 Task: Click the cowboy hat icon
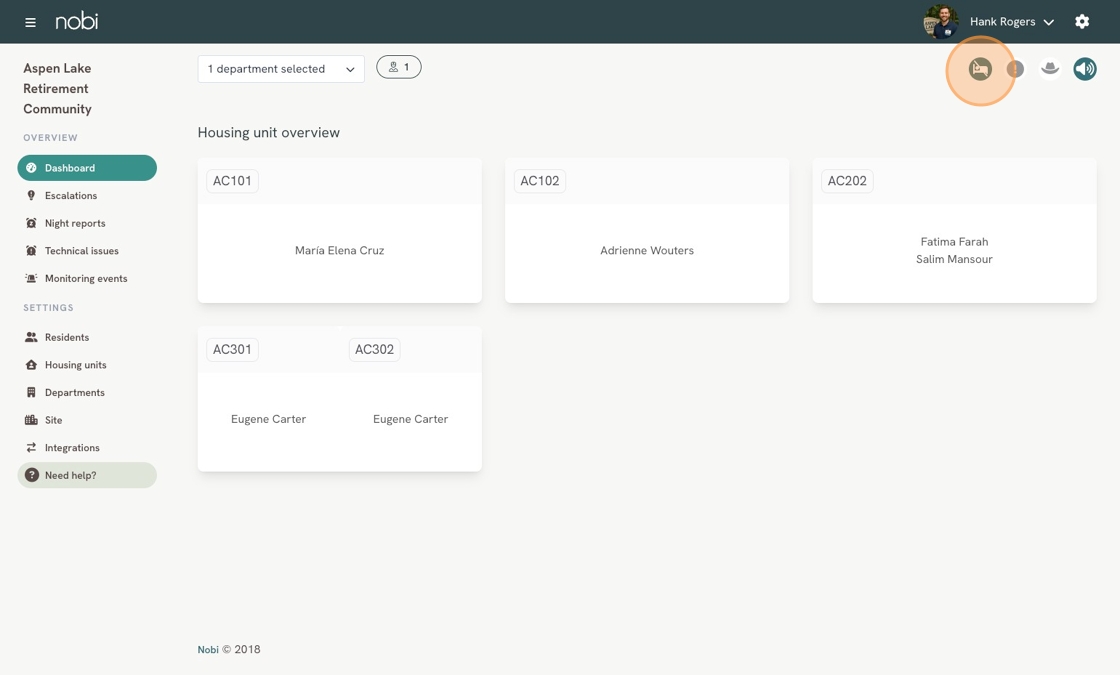[x=1049, y=69]
